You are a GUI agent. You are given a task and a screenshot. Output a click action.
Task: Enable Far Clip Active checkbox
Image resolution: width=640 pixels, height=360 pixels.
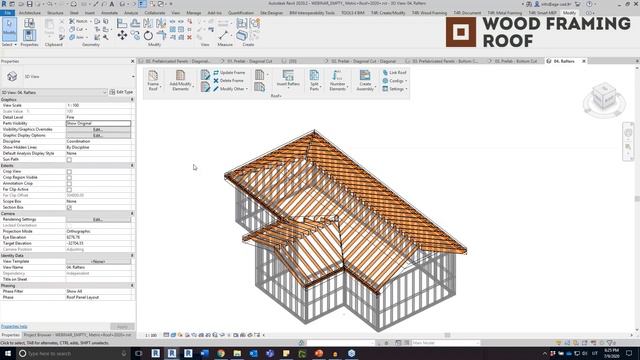pos(69,189)
